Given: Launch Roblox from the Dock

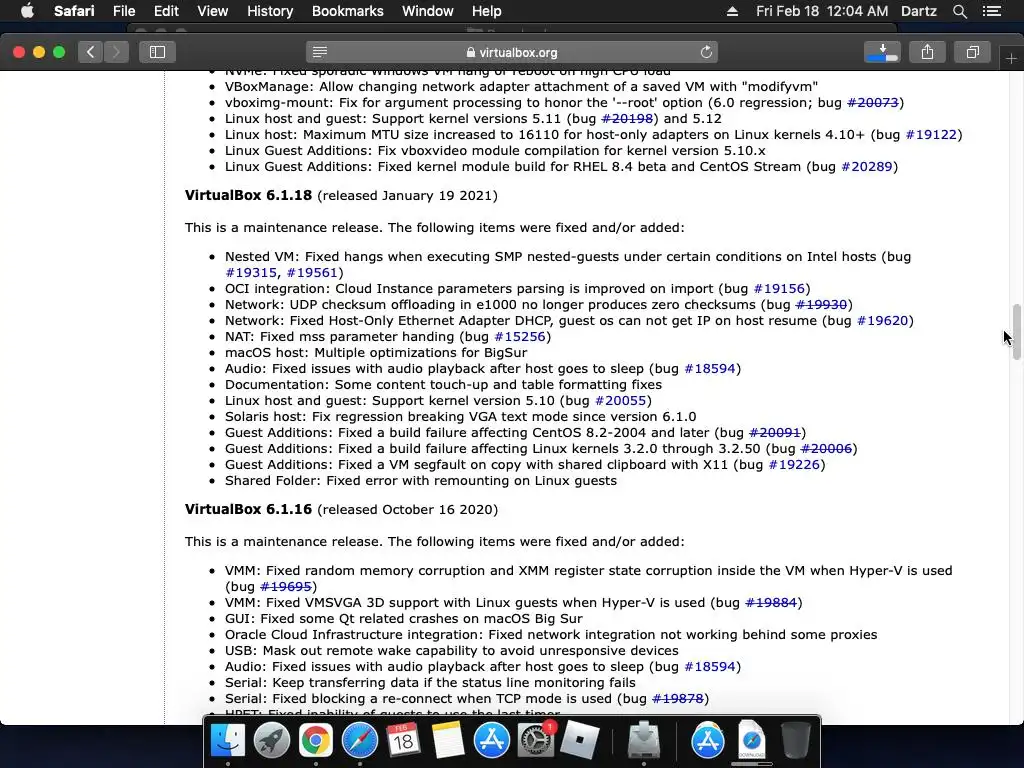Looking at the screenshot, I should pos(579,741).
